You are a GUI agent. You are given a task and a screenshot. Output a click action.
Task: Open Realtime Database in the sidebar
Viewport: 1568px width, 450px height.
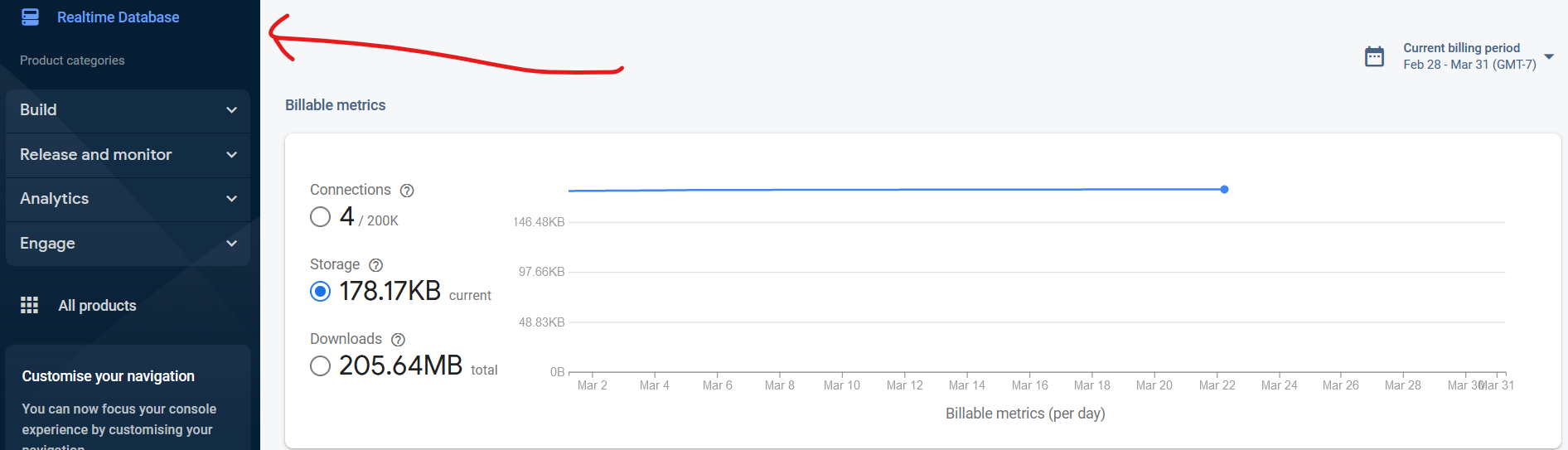[118, 17]
